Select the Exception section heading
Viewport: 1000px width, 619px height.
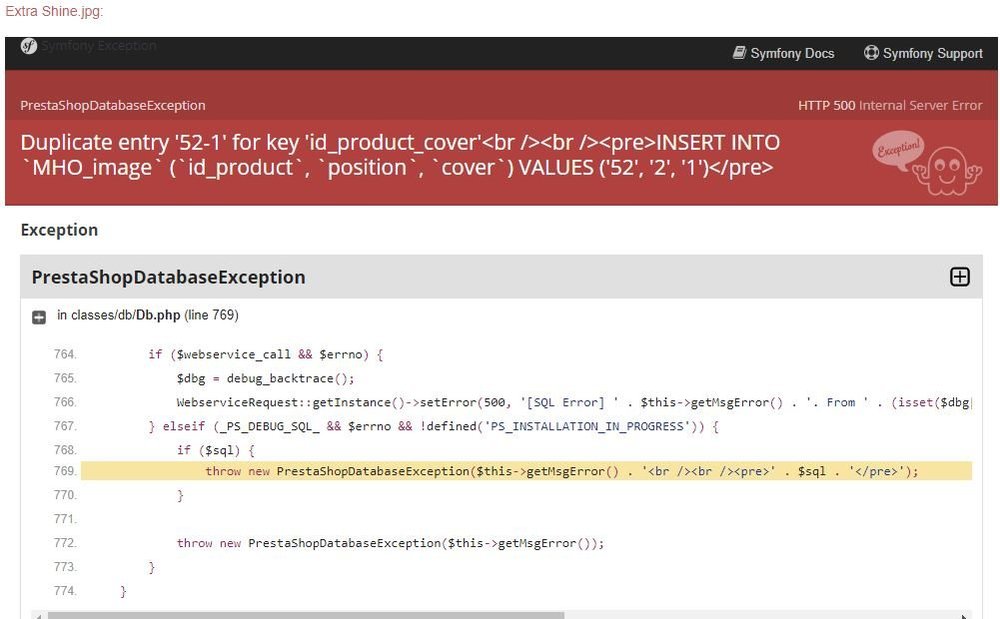[59, 230]
